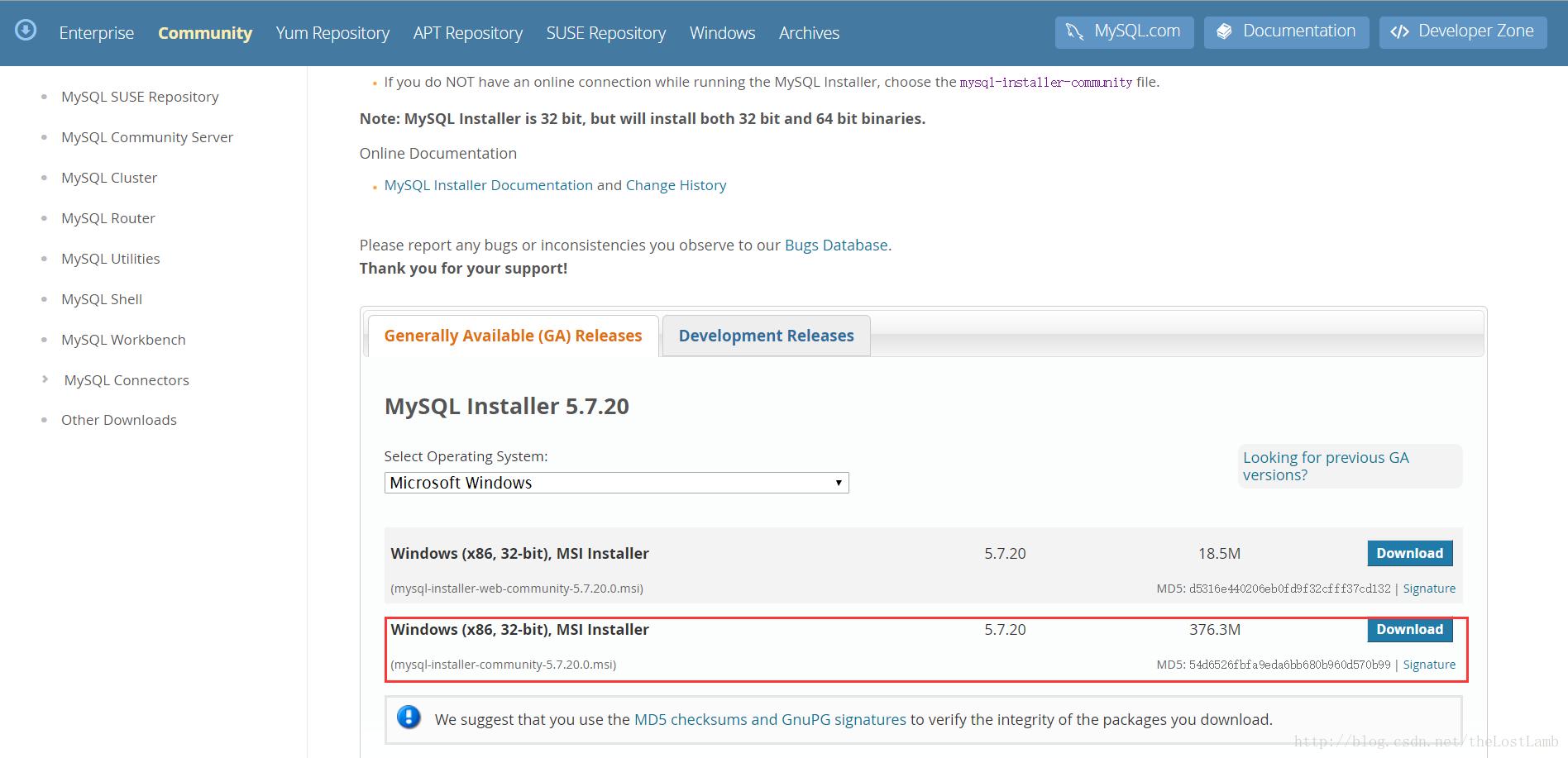
Task: Click the download arrow logo icon top-left
Action: 25,30
